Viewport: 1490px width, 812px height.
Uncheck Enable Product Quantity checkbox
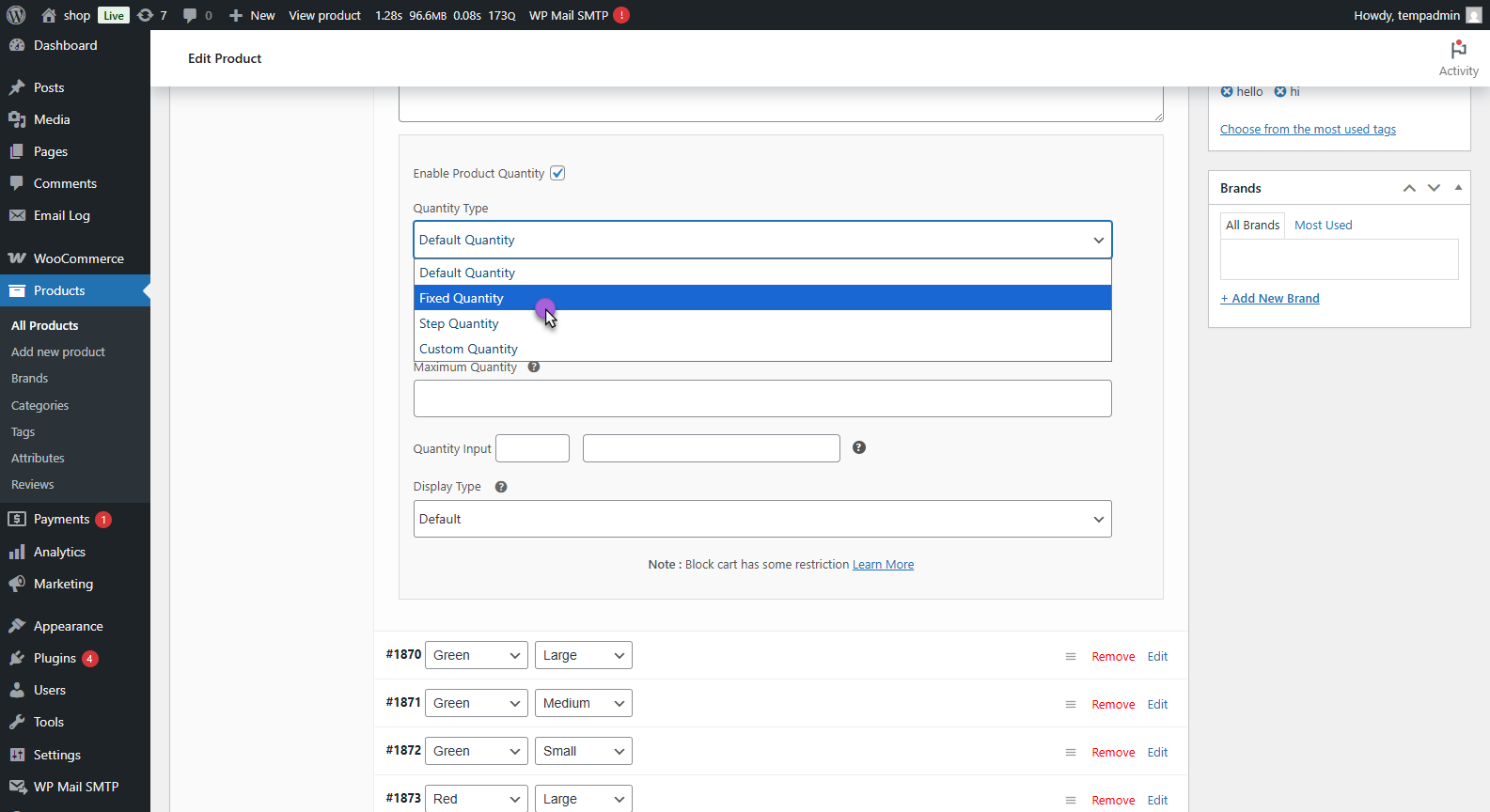click(557, 173)
